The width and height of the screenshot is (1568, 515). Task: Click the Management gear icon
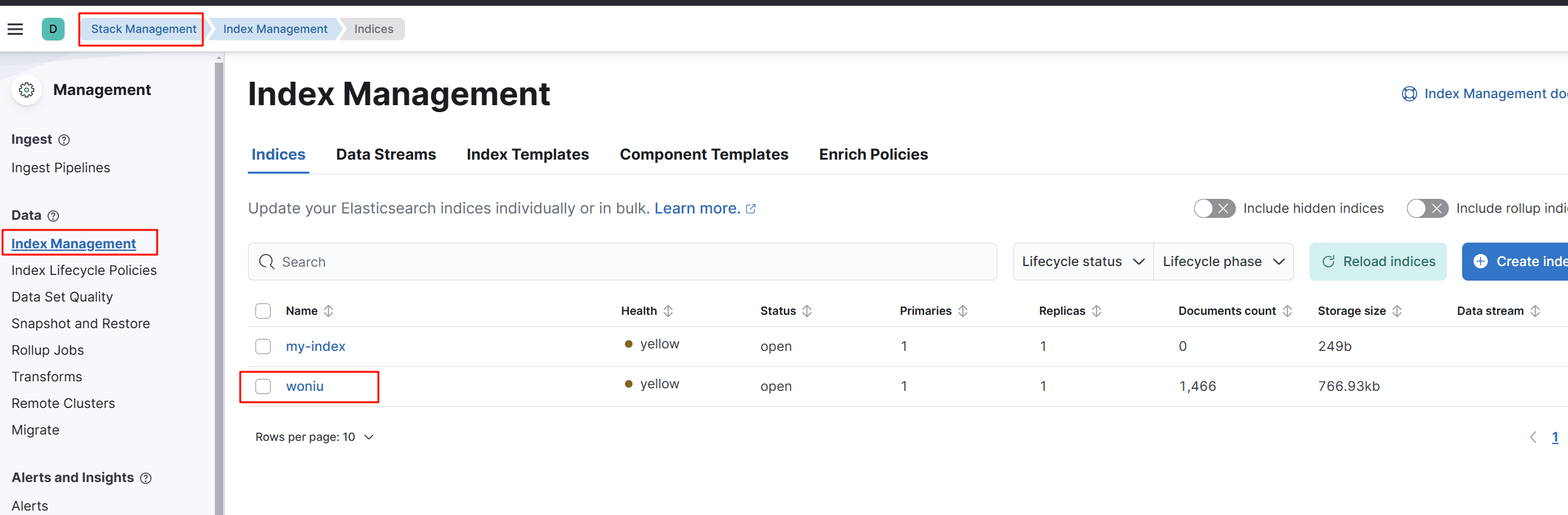click(27, 90)
